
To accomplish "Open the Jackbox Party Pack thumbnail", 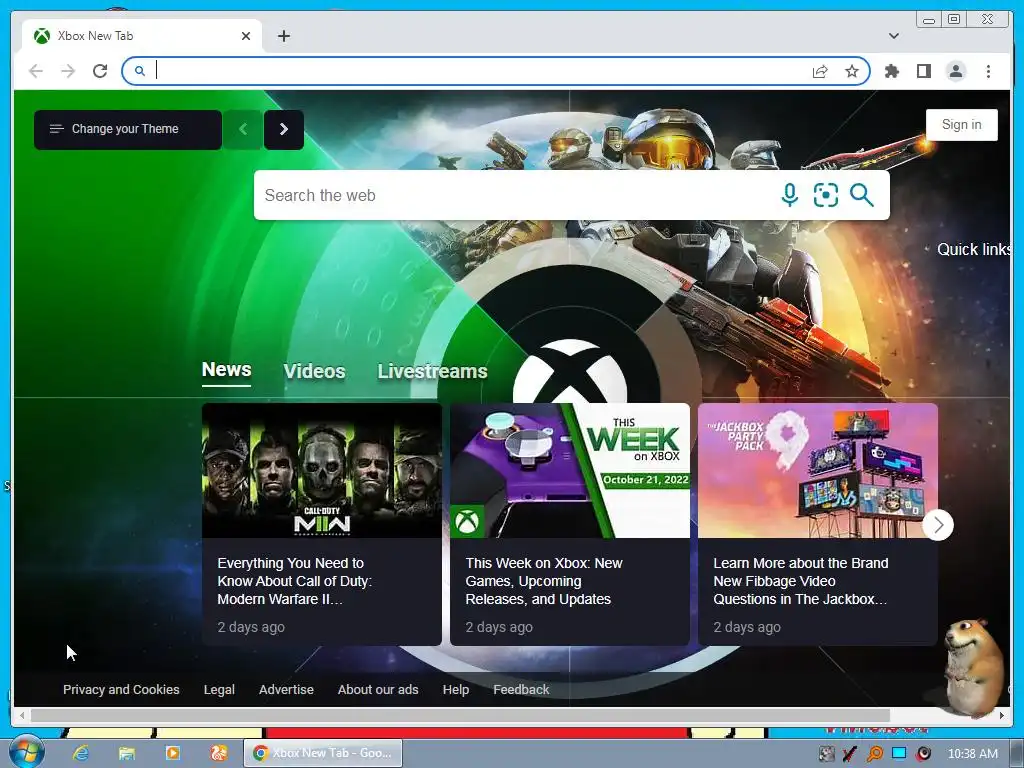I will point(818,471).
